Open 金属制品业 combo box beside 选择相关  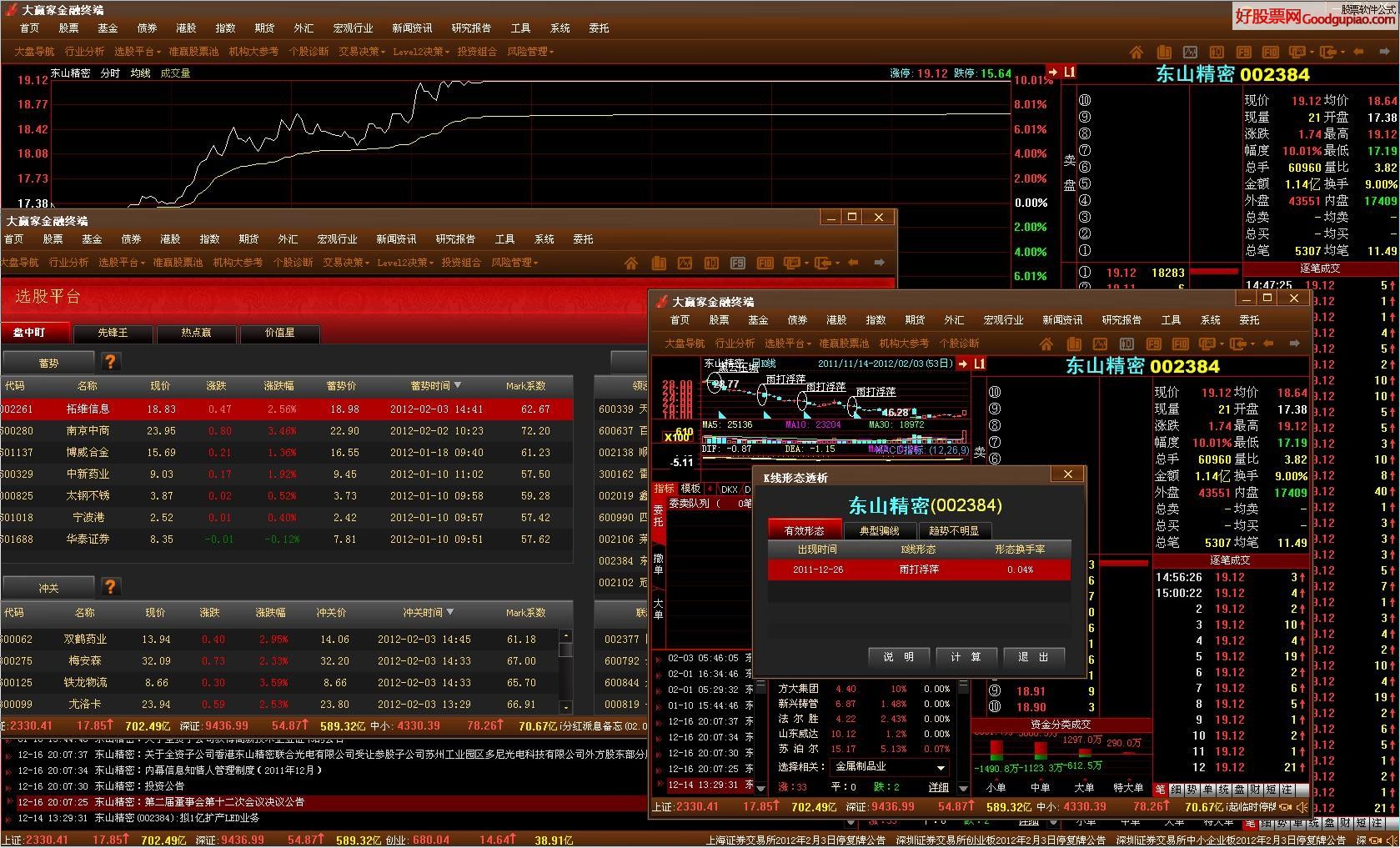[891, 767]
